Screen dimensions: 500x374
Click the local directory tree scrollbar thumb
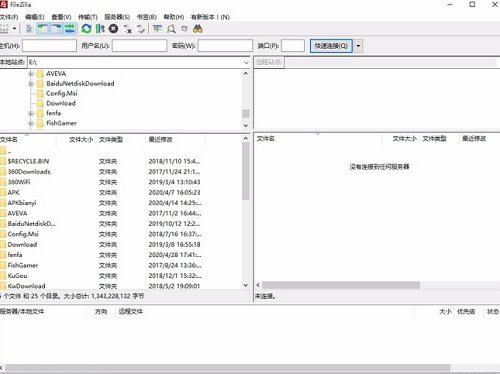point(246,114)
